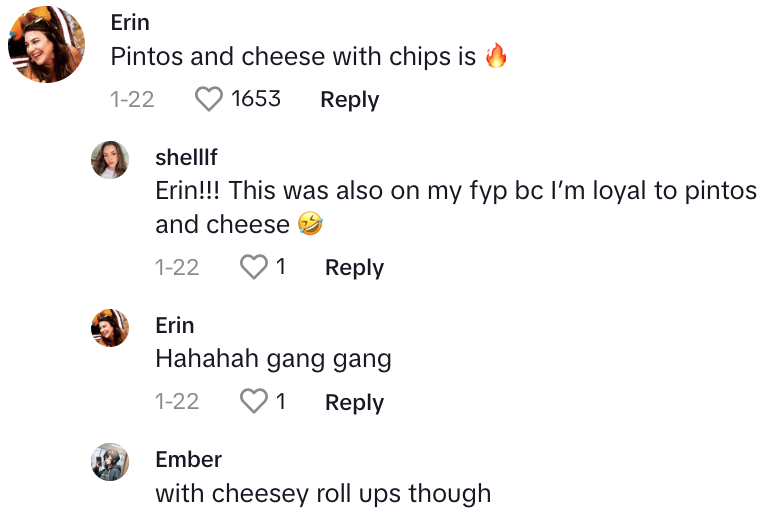Go to the Ember username link

(188, 459)
